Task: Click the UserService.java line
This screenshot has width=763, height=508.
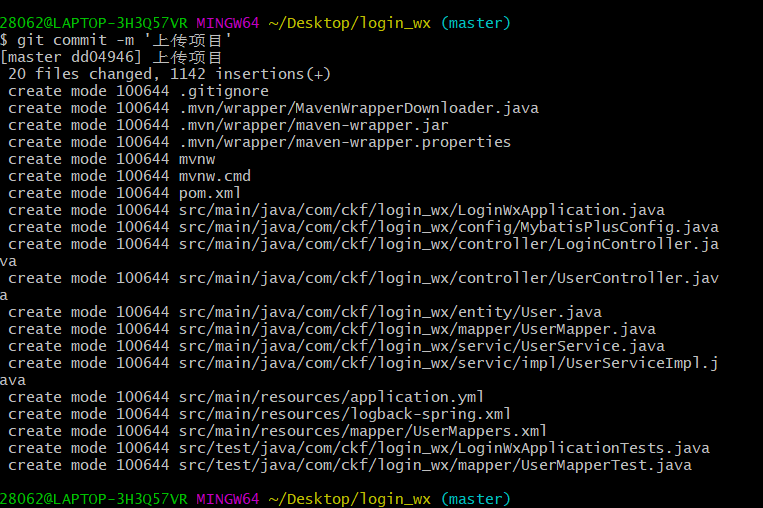Action: coord(336,346)
